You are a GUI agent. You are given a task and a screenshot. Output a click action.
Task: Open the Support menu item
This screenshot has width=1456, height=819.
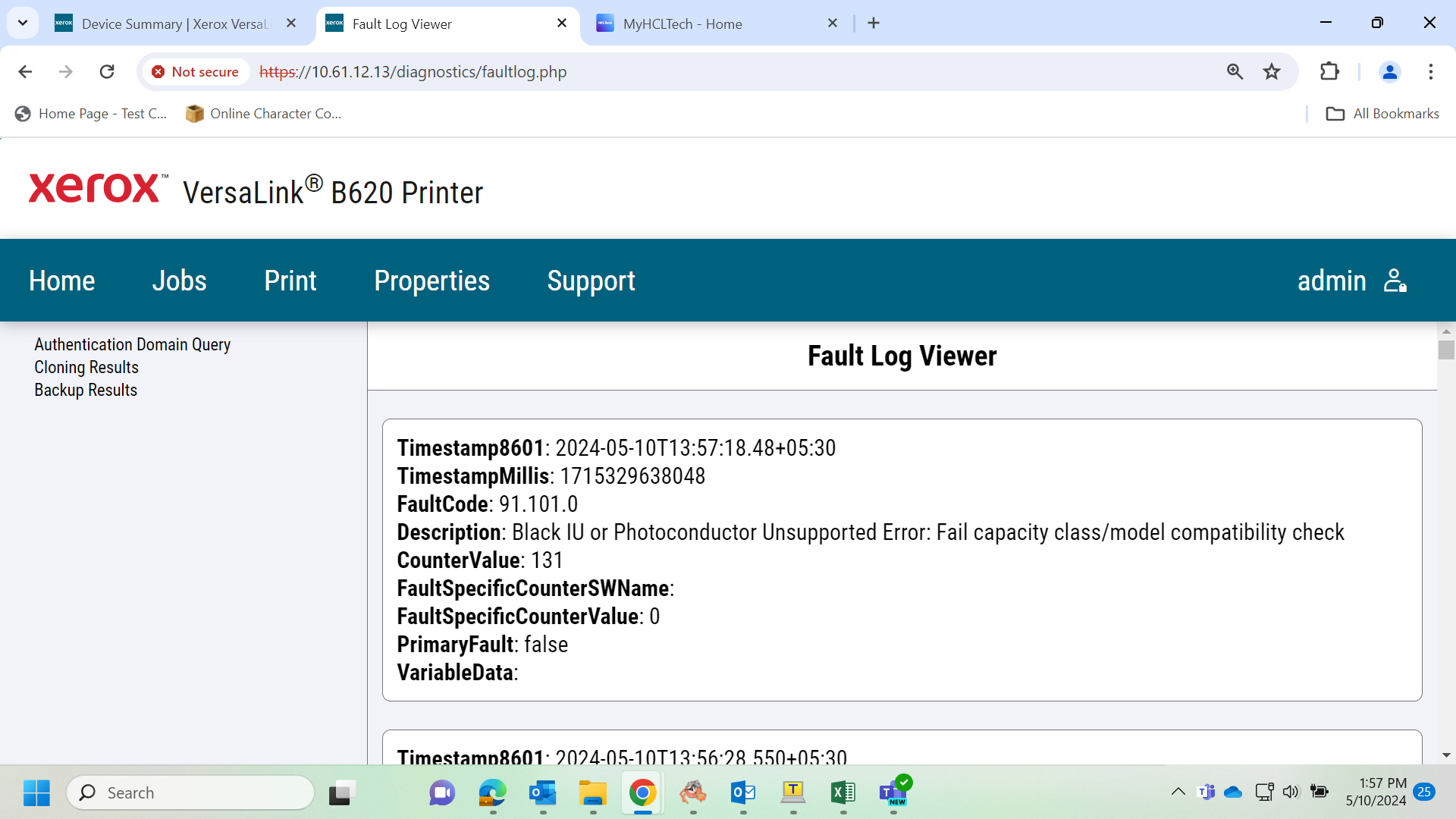591,281
